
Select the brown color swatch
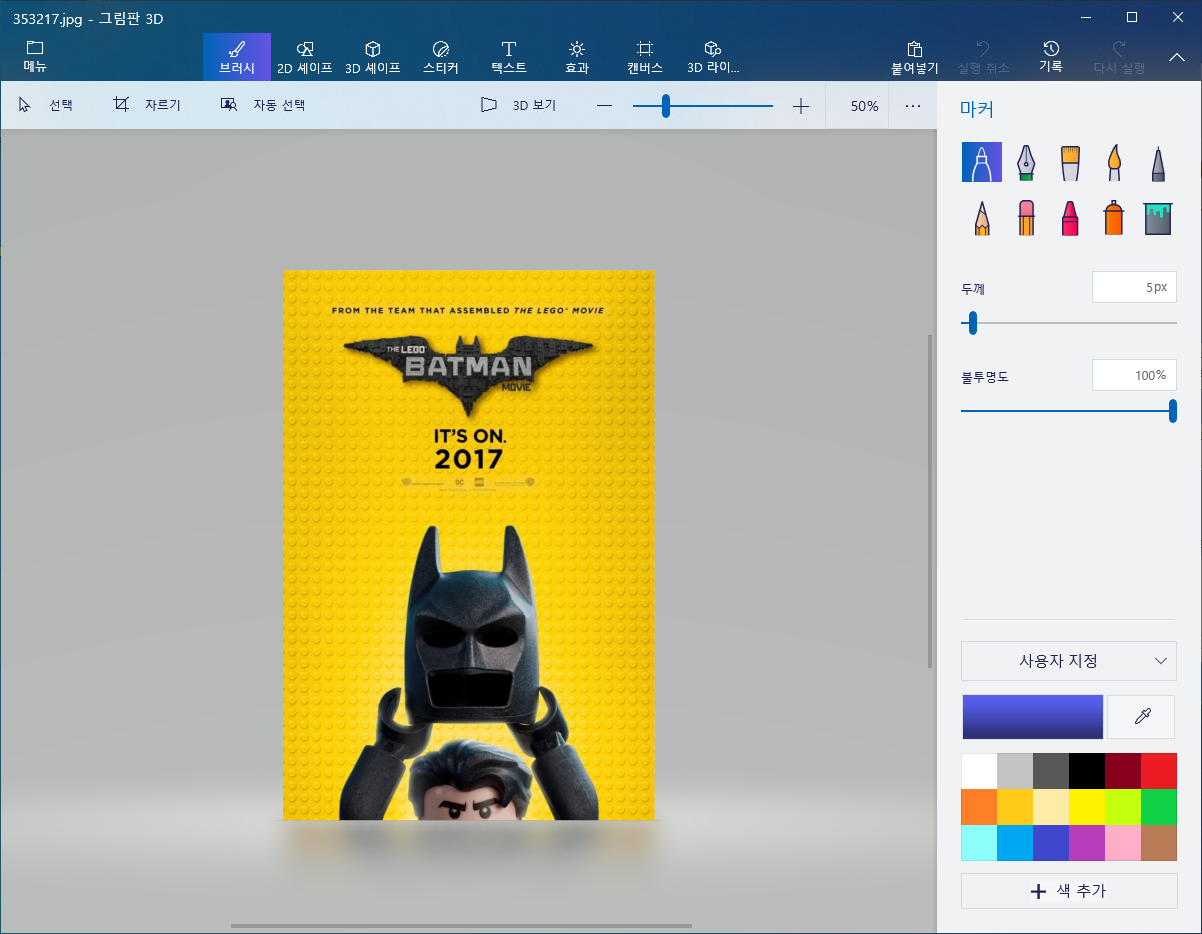[1159, 843]
